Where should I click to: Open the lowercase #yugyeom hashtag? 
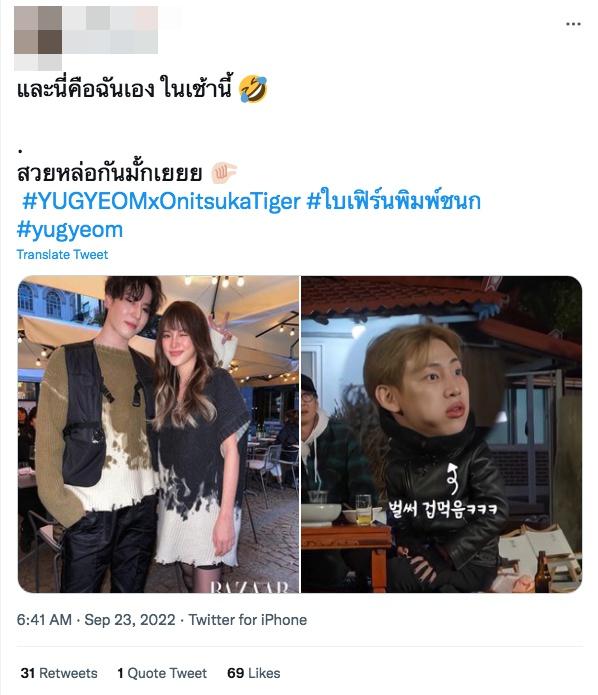70,230
